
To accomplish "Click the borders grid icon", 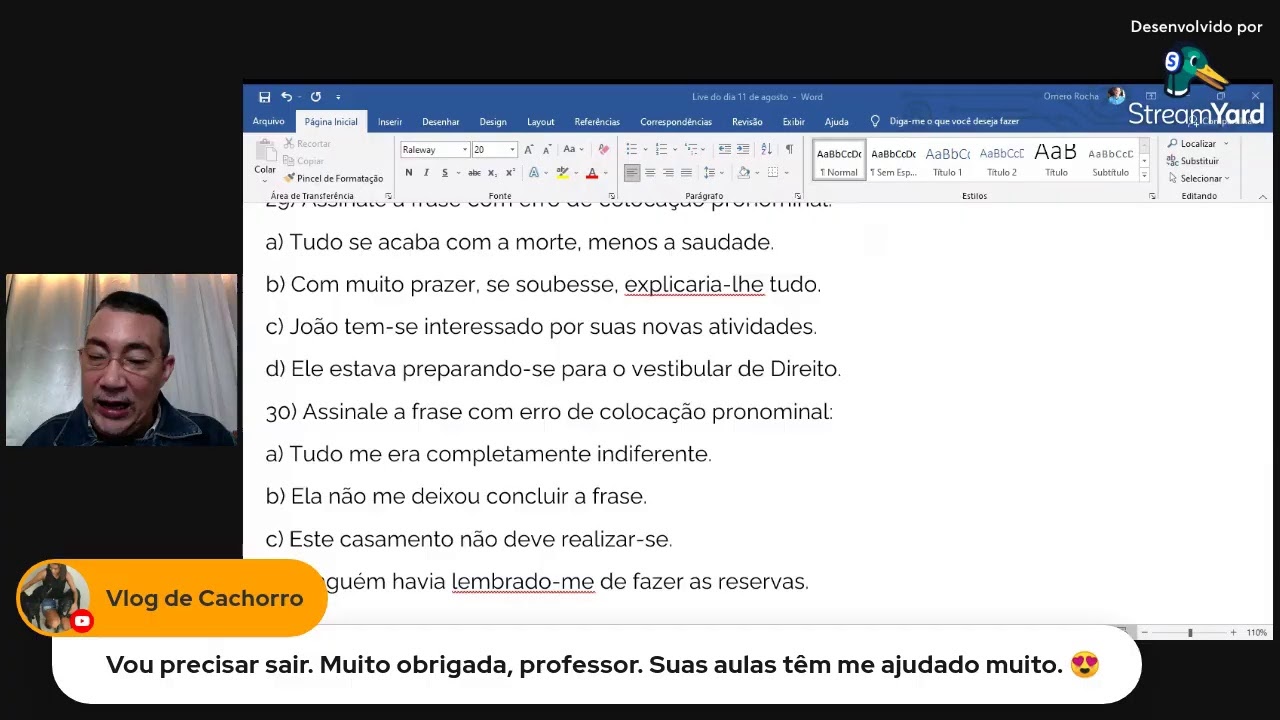I will (771, 173).
